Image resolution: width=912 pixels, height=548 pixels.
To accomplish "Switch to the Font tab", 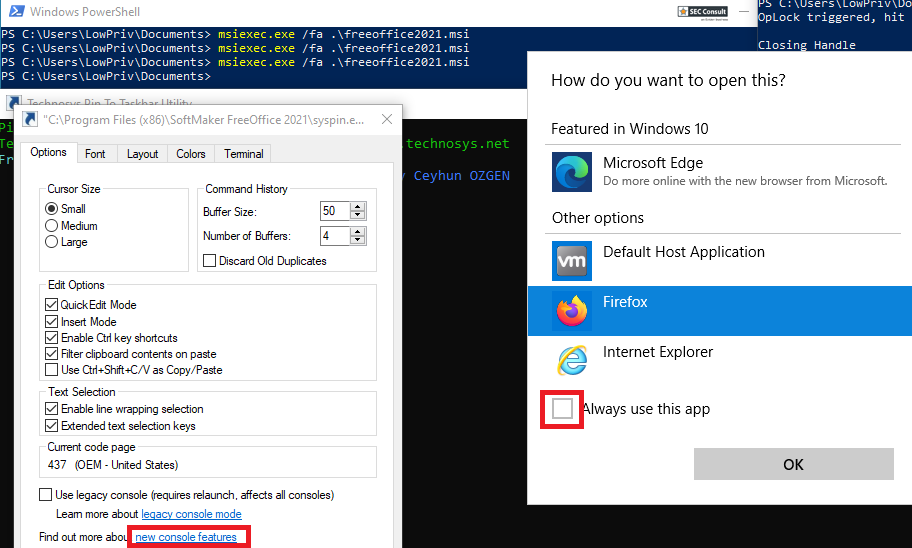I will coord(95,154).
